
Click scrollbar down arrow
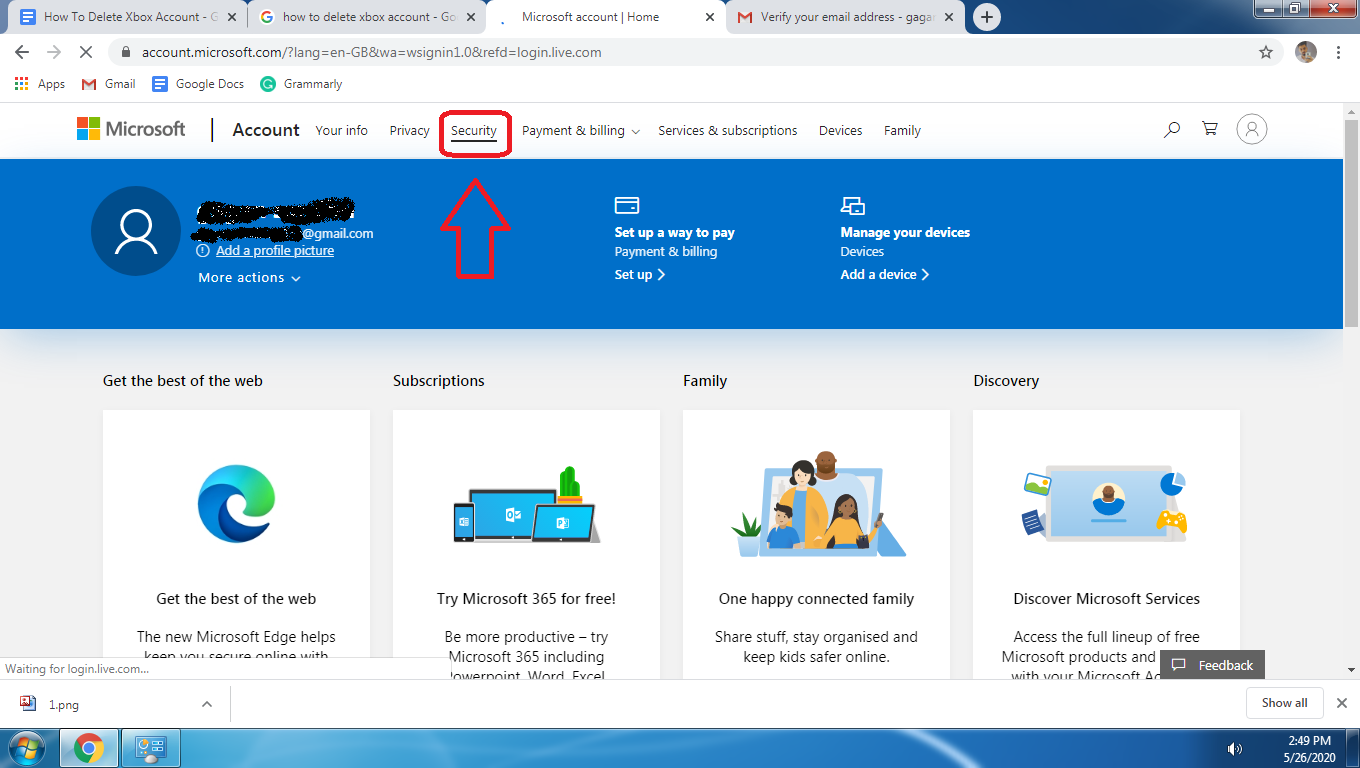[1351, 670]
